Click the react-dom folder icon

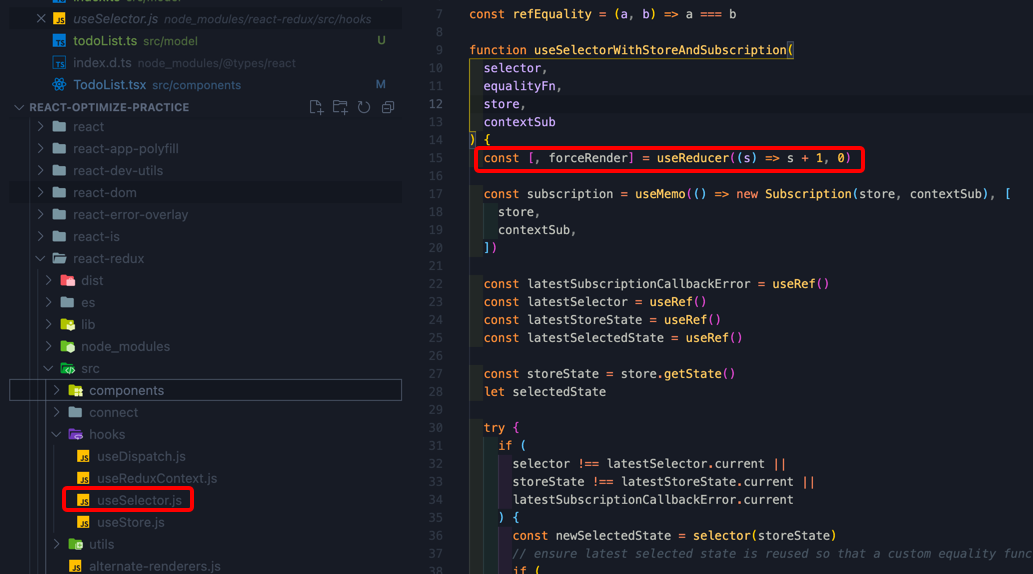59,192
